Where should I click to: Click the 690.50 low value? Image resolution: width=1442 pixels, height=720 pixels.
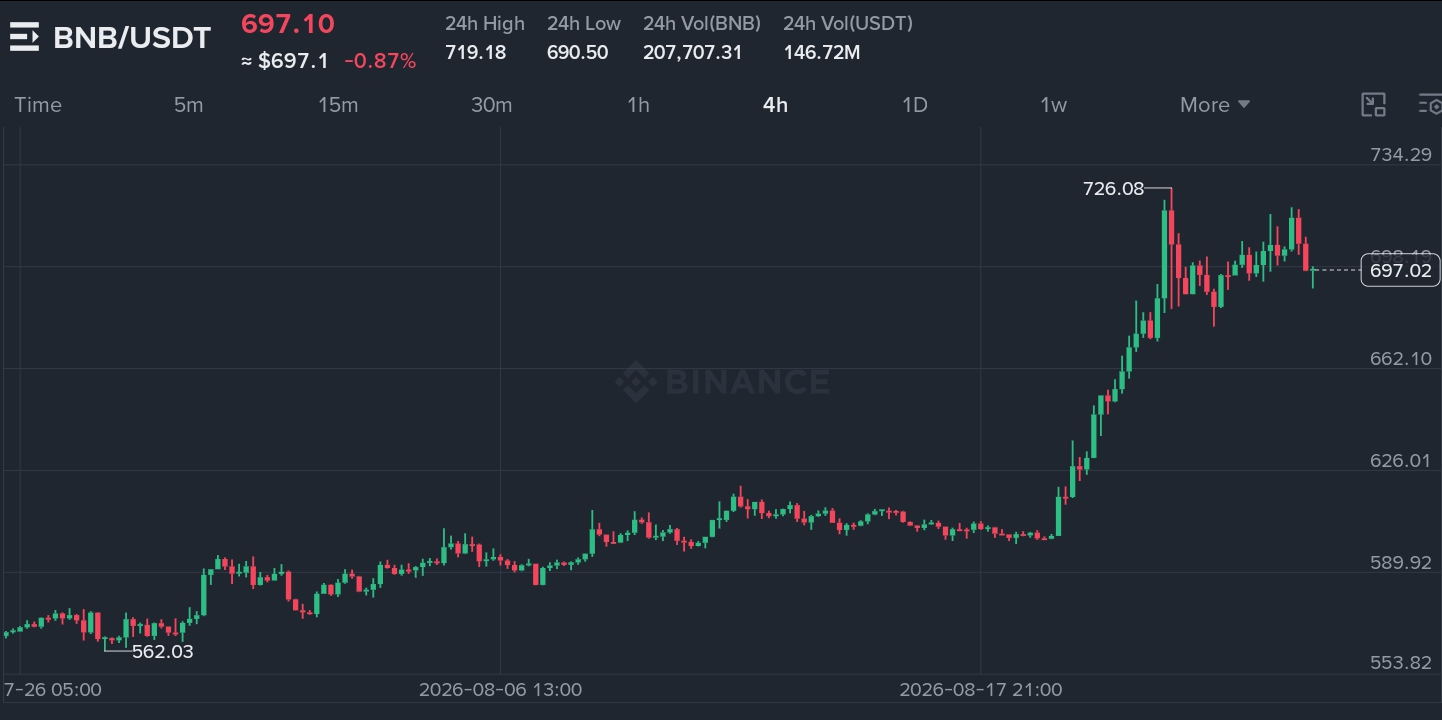coord(577,52)
